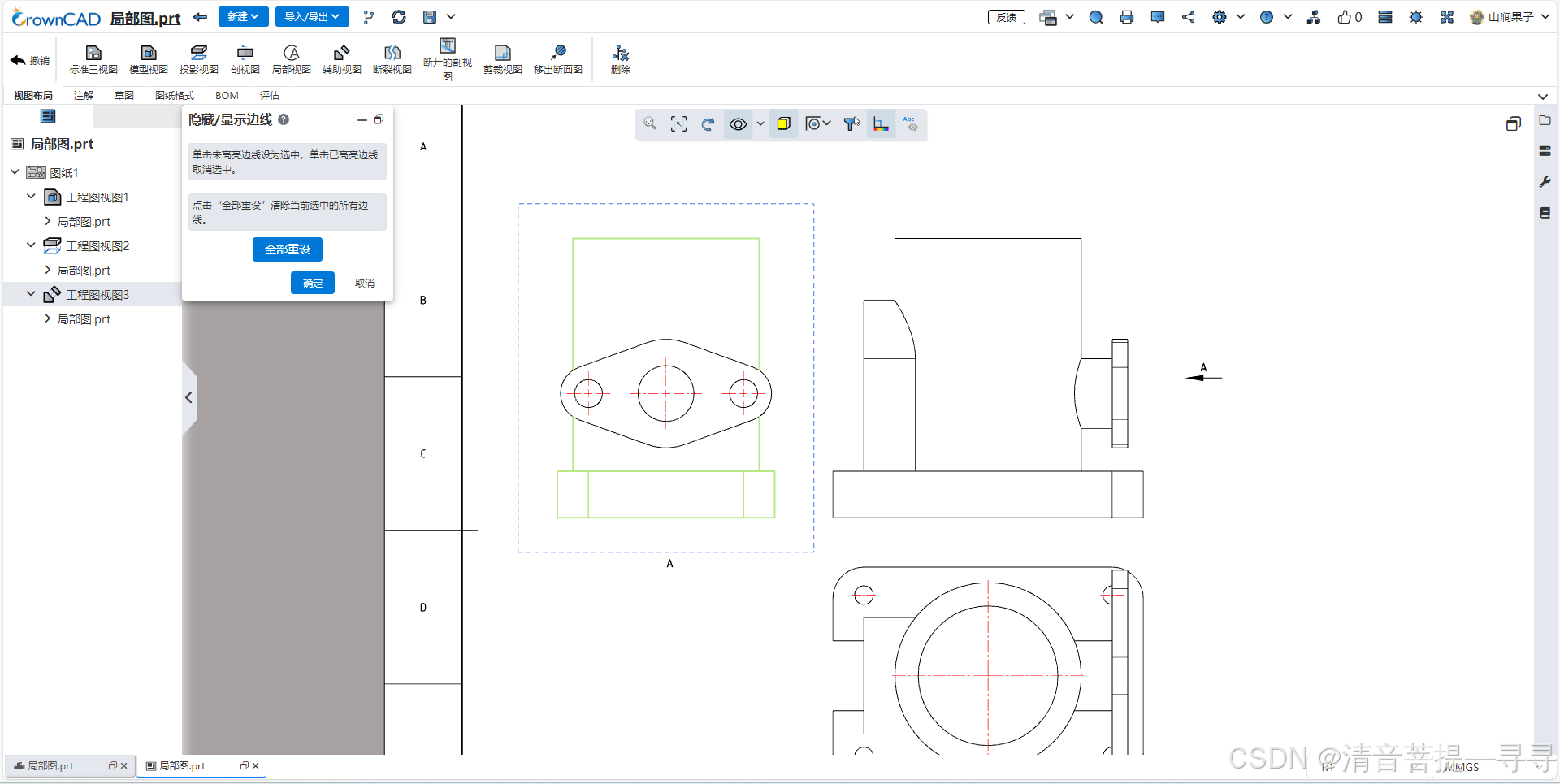Switch to the 注解 tab
This screenshot has width=1560, height=784.
(84, 95)
